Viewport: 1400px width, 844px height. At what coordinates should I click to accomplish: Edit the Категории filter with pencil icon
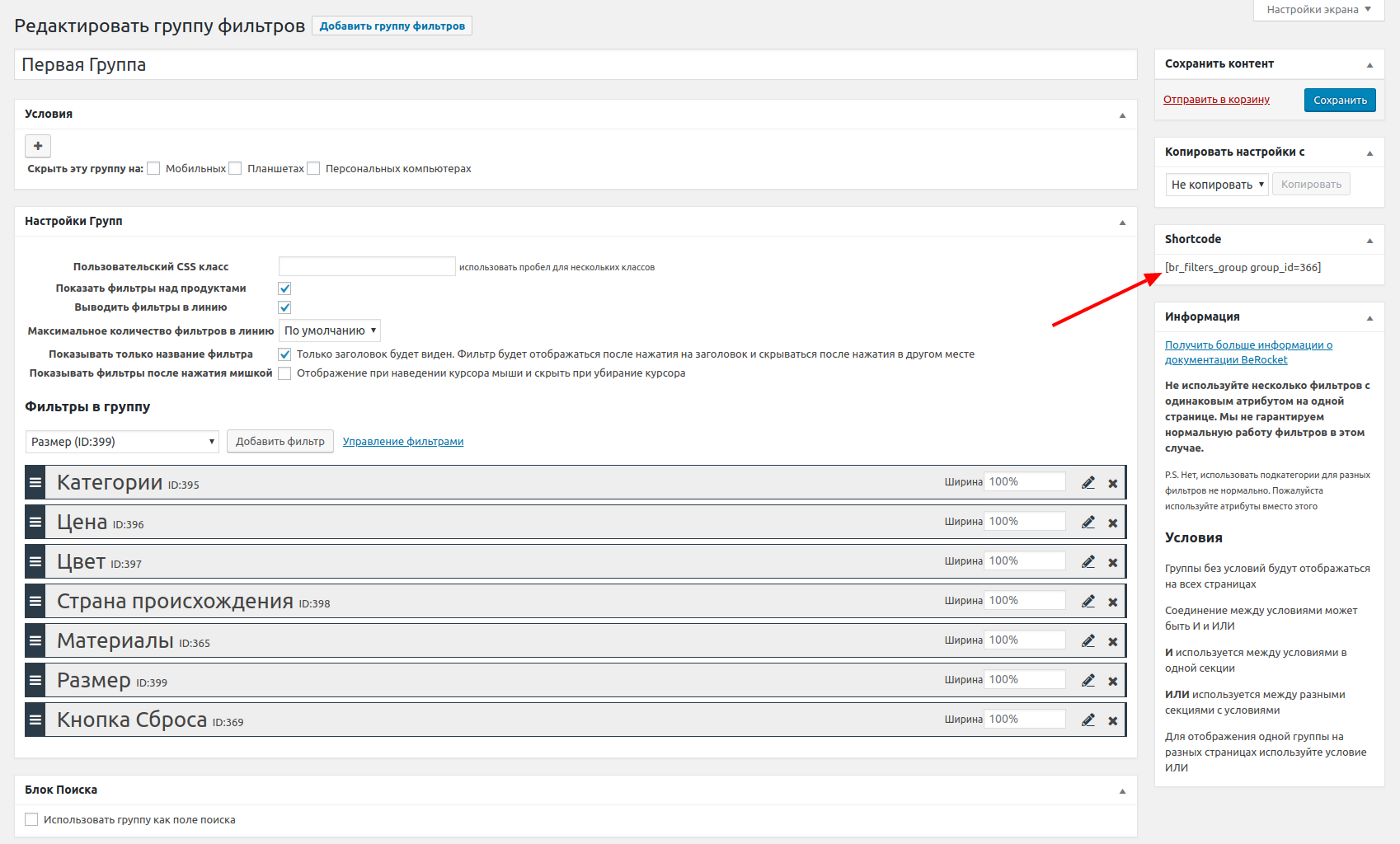1088,483
